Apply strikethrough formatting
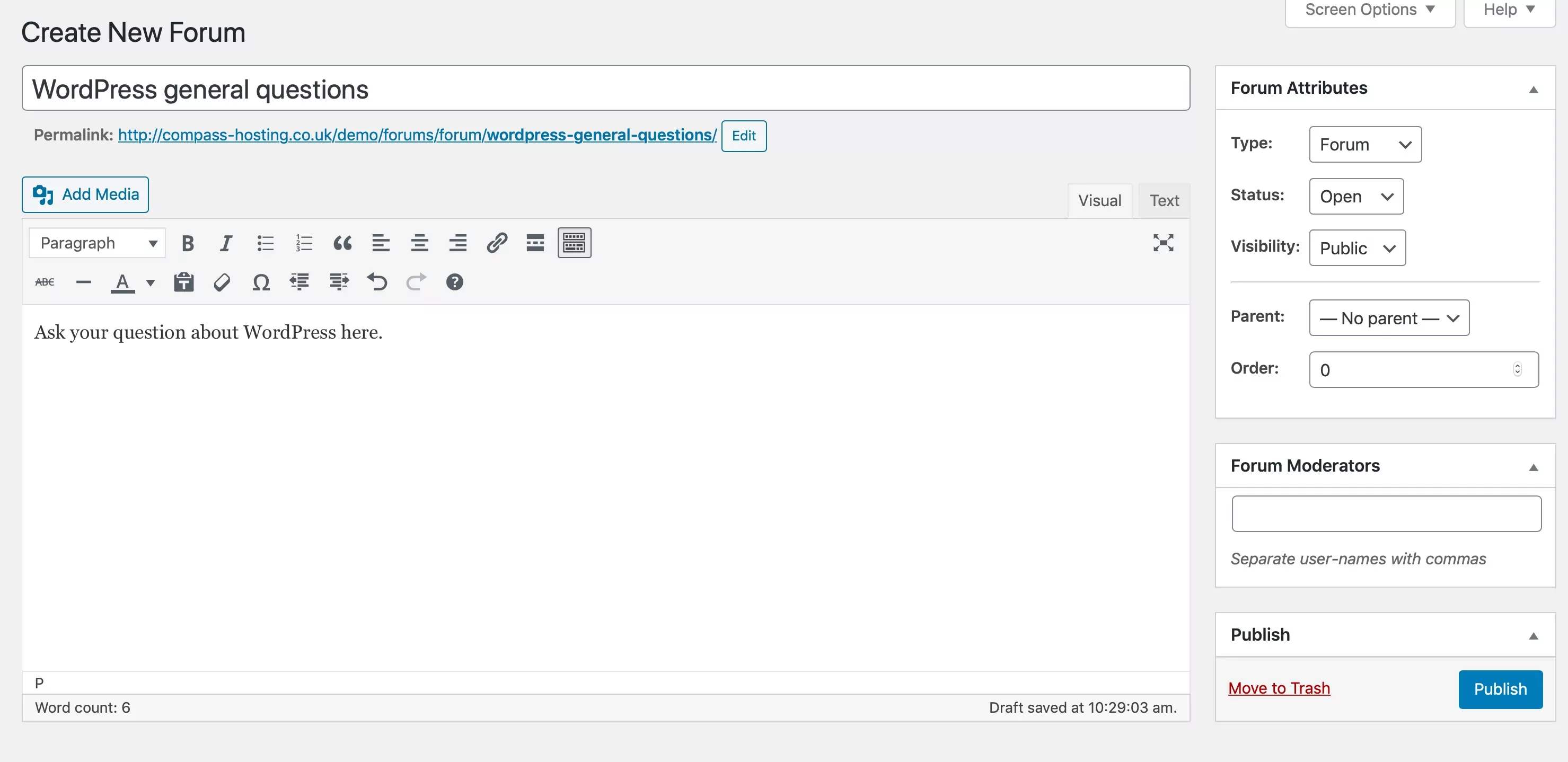1568x762 pixels. (x=45, y=282)
